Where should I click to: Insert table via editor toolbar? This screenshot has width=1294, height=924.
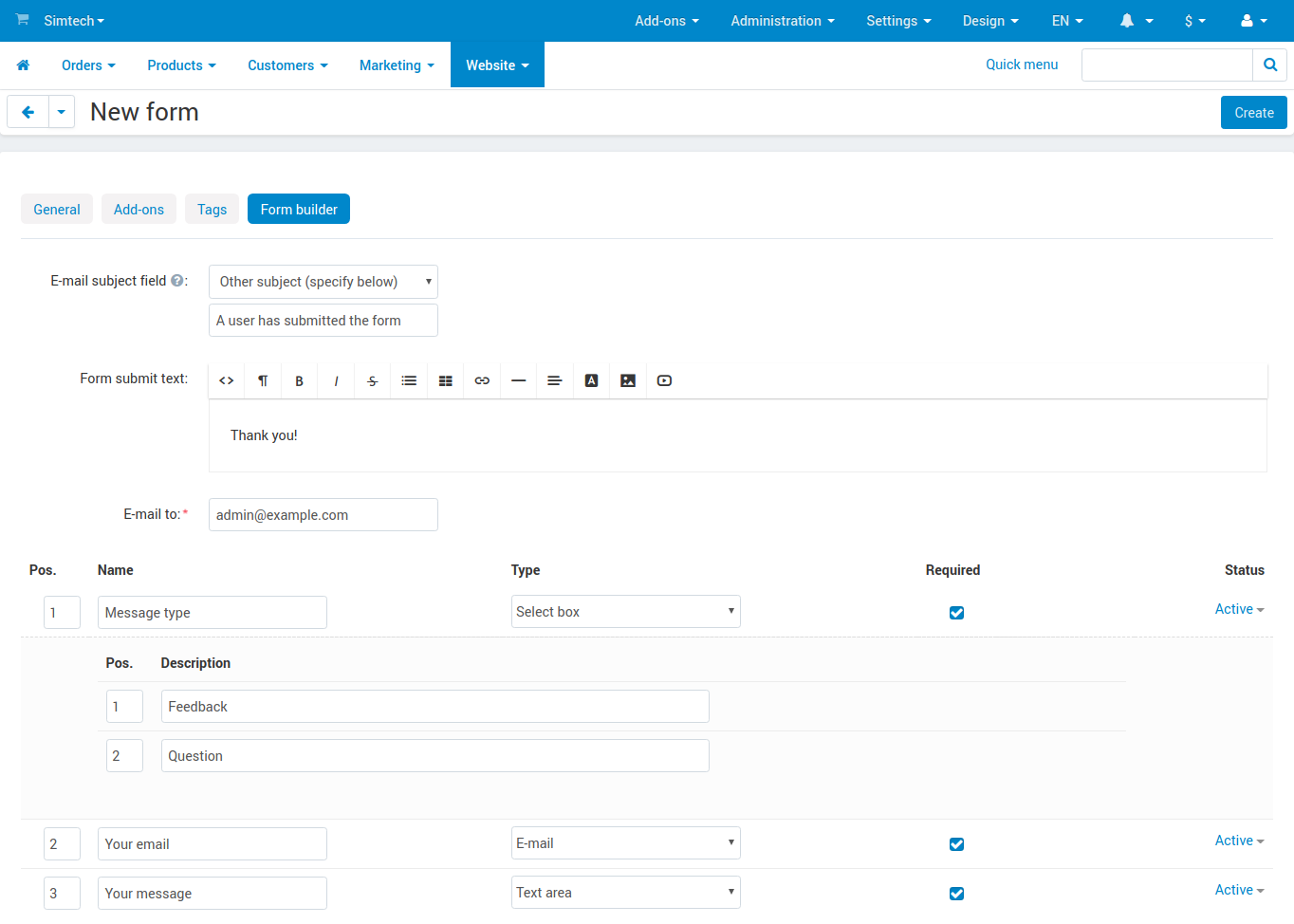[445, 380]
